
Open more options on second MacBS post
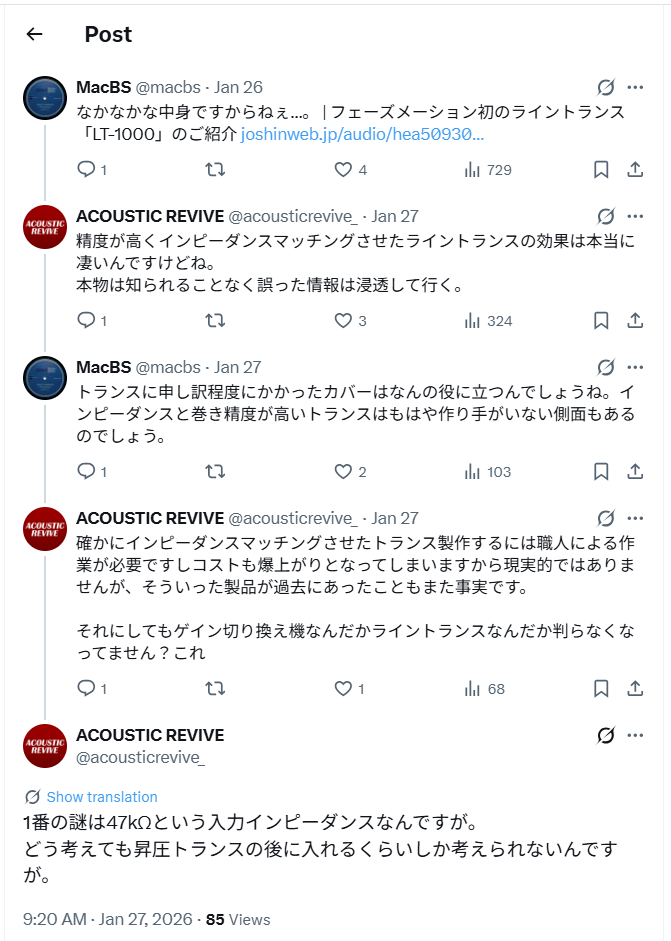coord(635,367)
